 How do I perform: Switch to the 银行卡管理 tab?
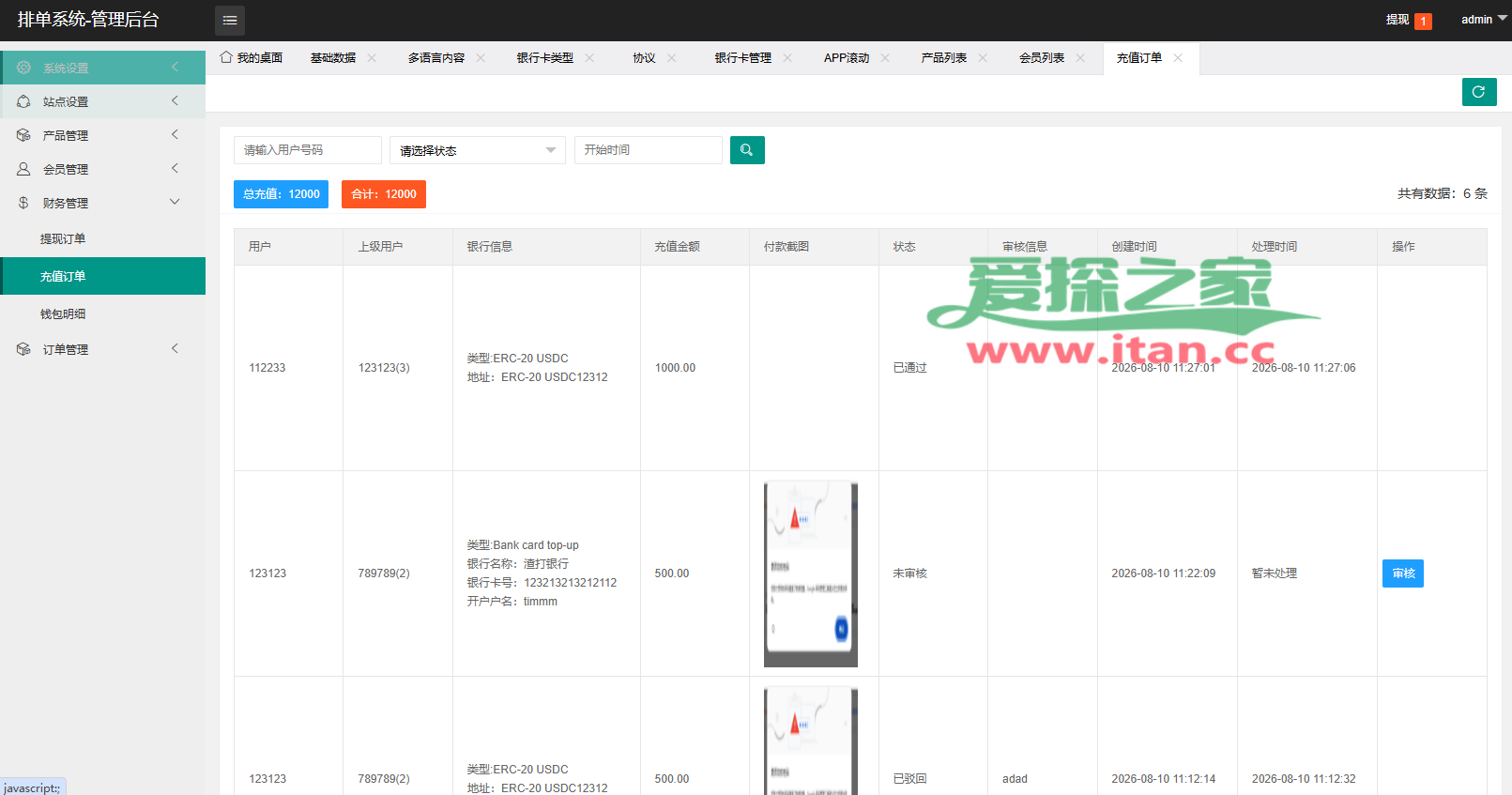click(x=743, y=58)
